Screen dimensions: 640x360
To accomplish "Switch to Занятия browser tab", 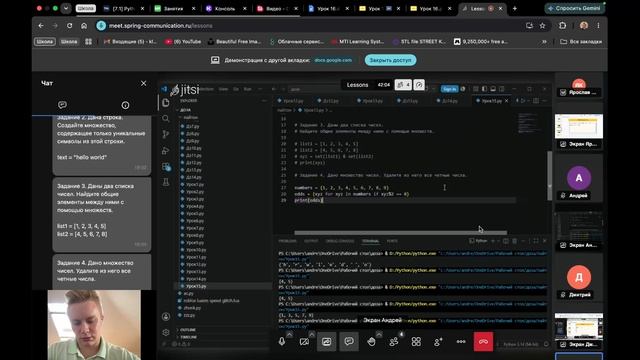I will [173, 8].
